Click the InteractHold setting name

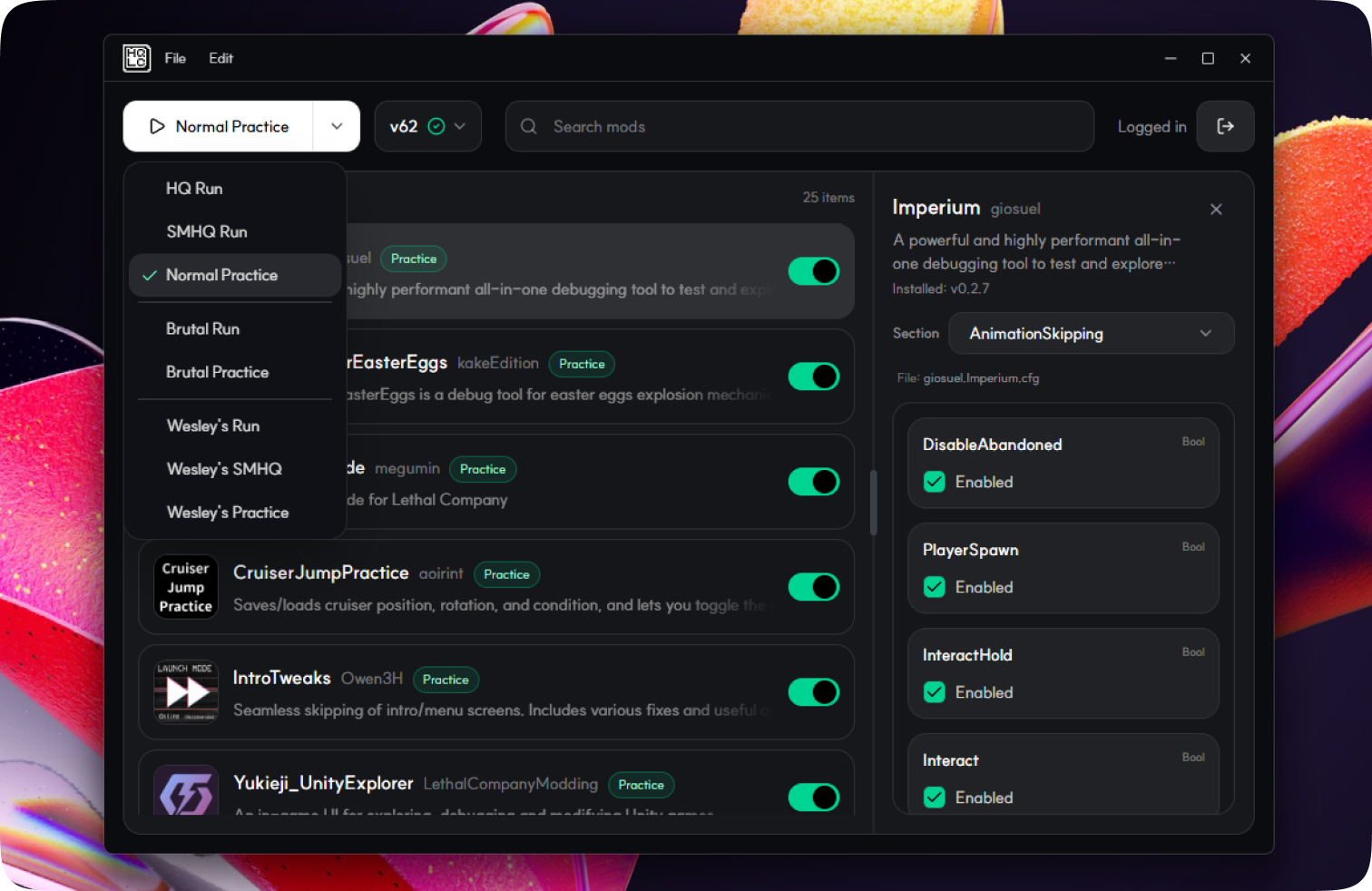pyautogui.click(x=967, y=655)
